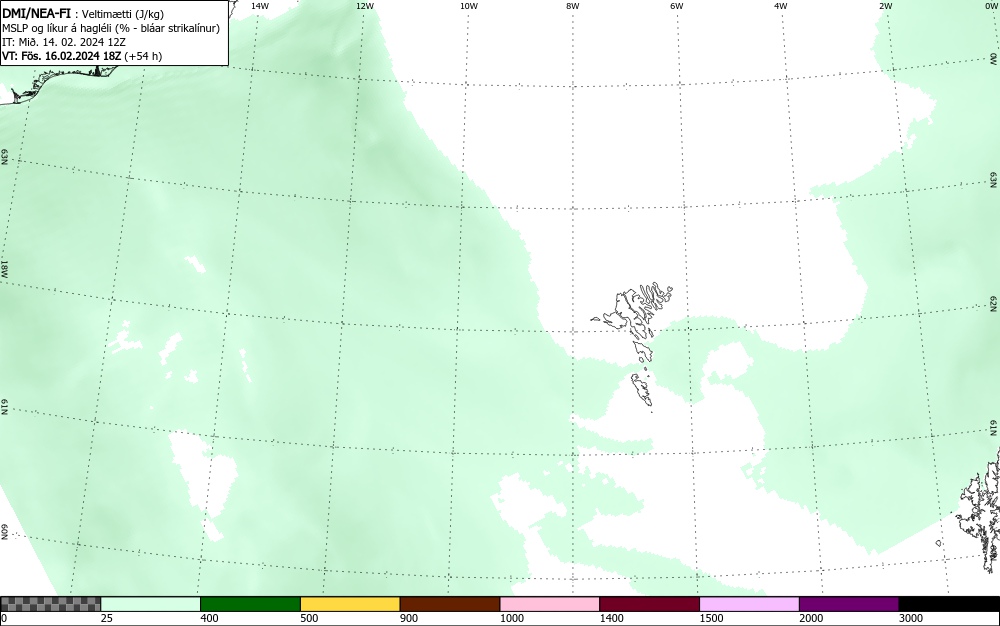Click the "14W" longitude label
This screenshot has height=626, width=1000.
260,6
